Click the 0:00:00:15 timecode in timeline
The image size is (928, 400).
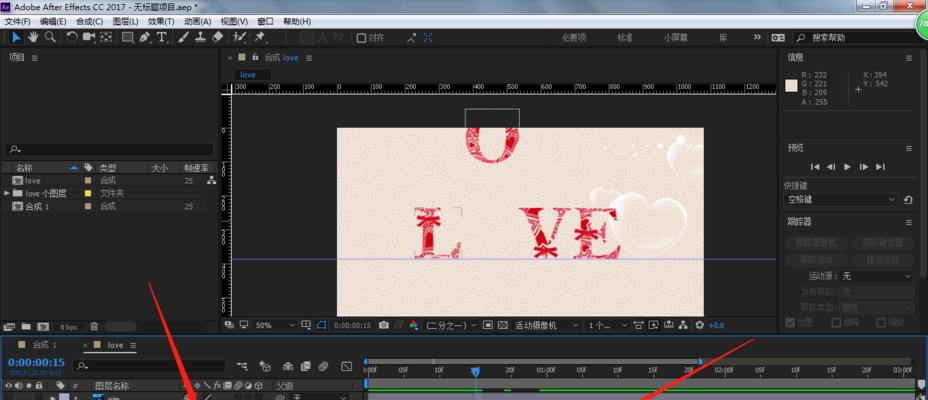pos(36,362)
